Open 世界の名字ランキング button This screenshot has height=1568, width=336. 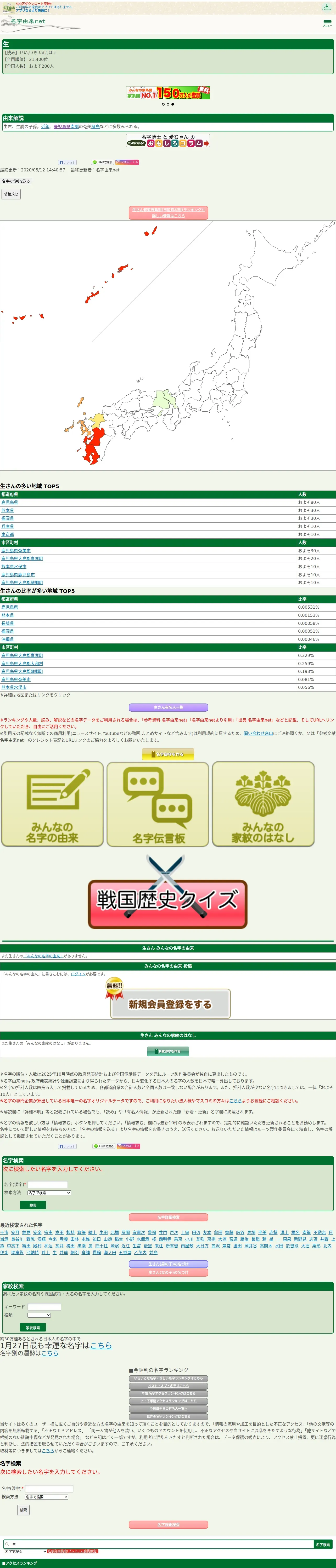pos(168,1416)
